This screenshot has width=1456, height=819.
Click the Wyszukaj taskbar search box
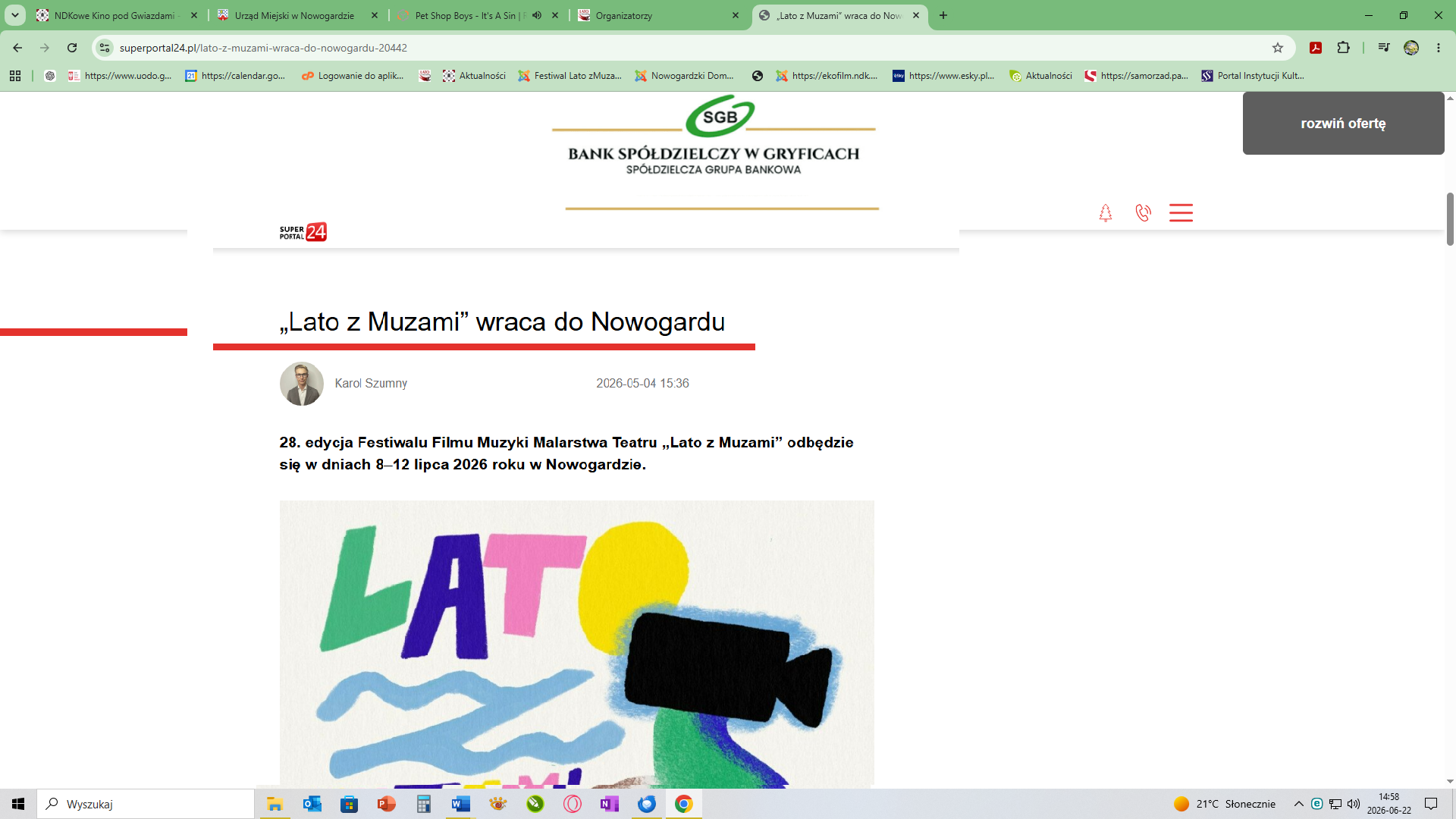[146, 804]
